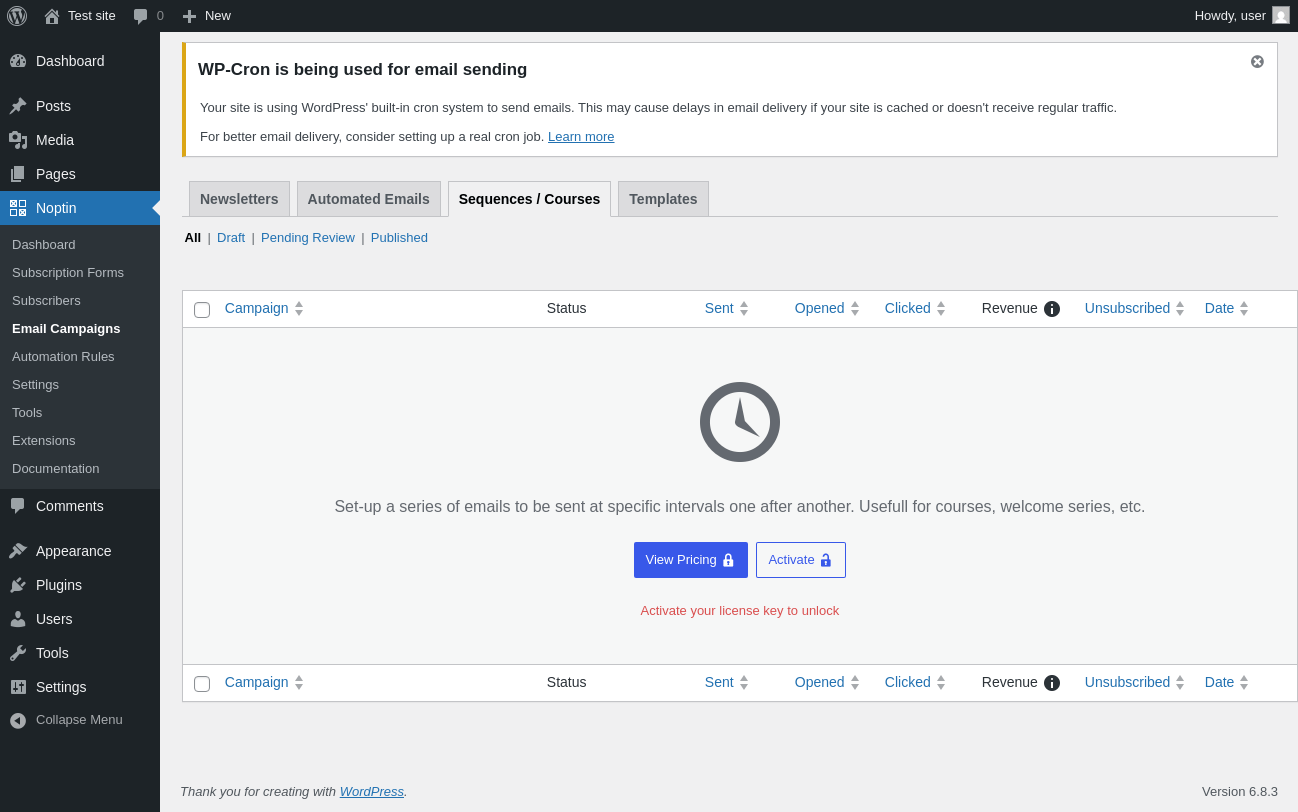1298x812 pixels.
Task: Click the Activate button
Action: click(x=801, y=560)
